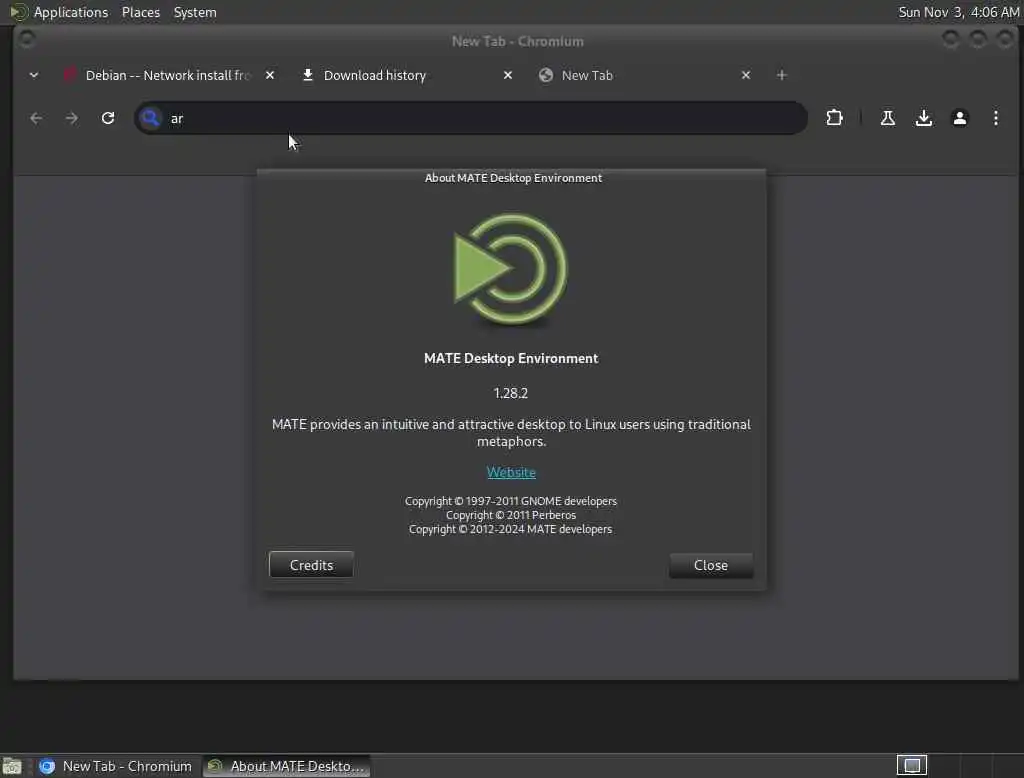
Task: Click the search magnifier icon in address bar
Action: coord(151,118)
